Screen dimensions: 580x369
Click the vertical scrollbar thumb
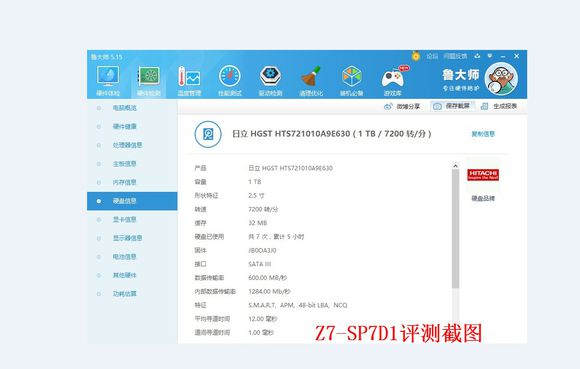pyautogui.click(x=455, y=229)
